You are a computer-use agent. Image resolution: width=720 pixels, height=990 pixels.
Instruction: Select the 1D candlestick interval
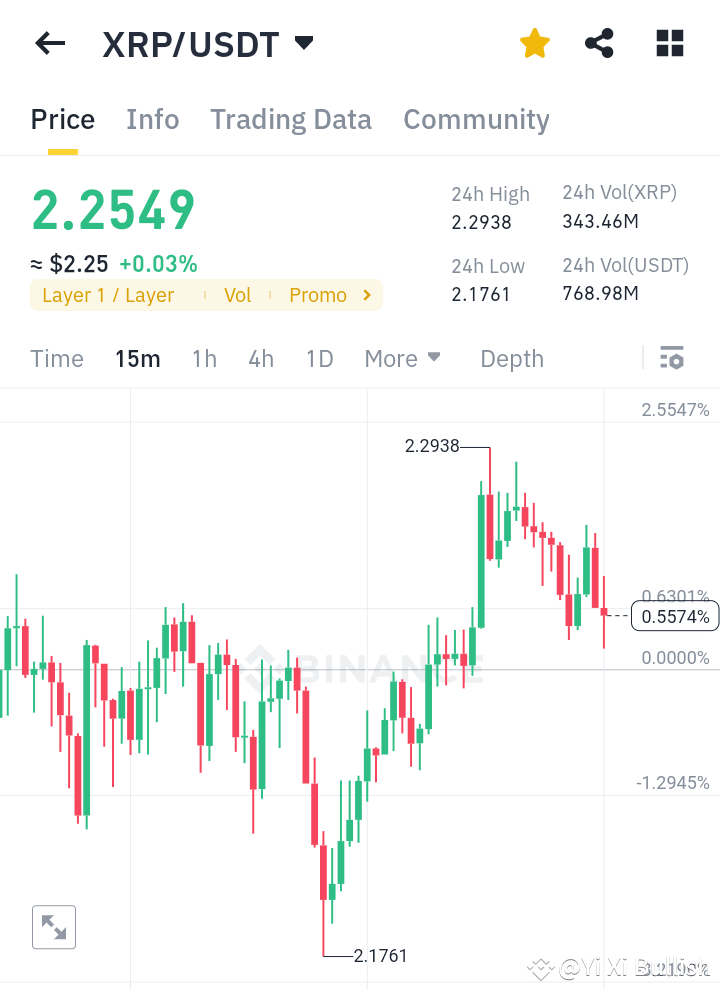[x=319, y=358]
